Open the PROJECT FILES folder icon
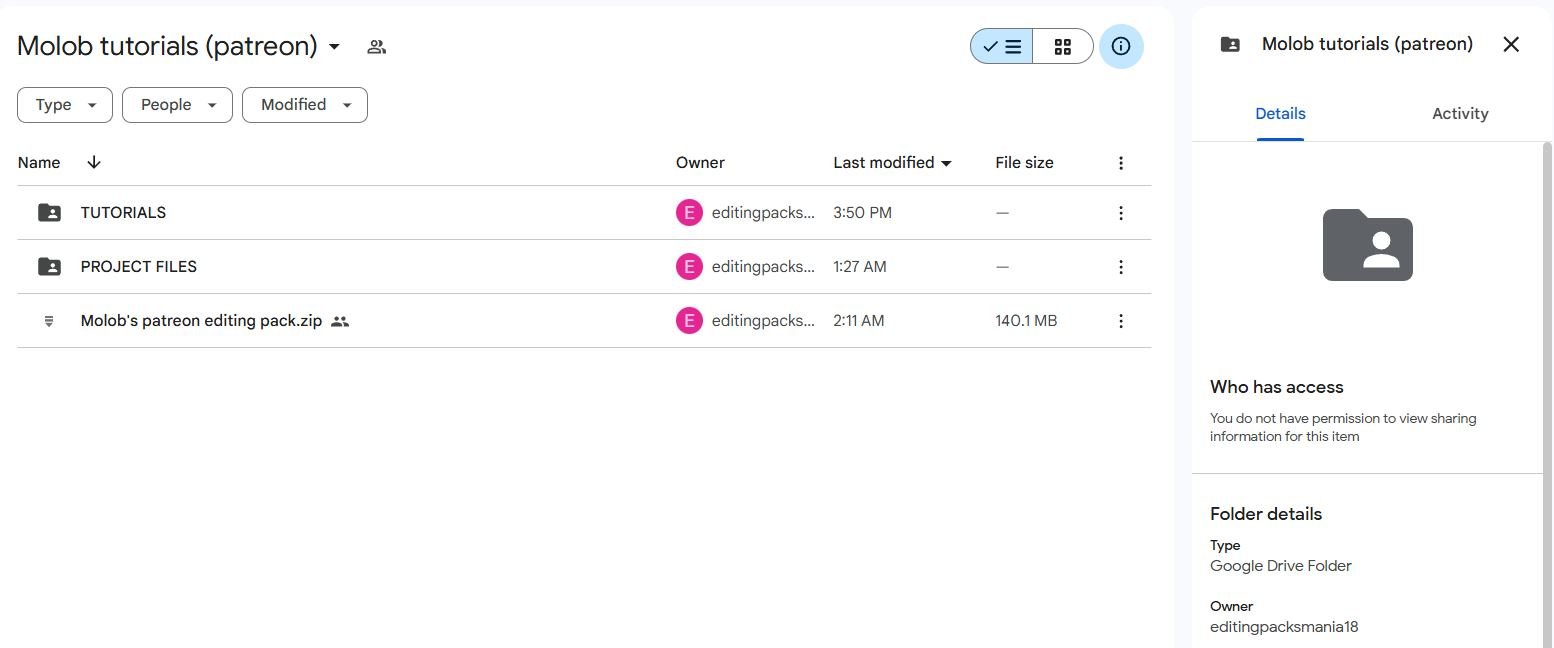Viewport: 1554px width, 648px height. click(49, 267)
